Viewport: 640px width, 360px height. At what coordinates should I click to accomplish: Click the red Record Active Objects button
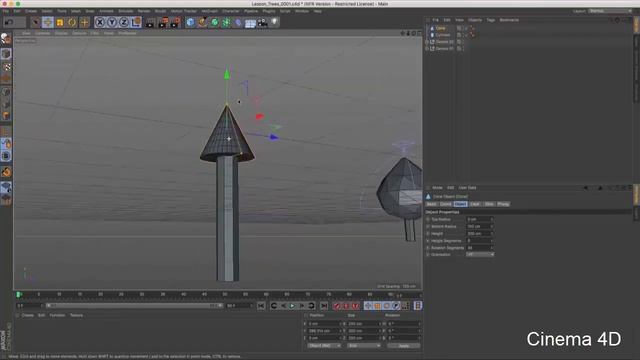337,306
